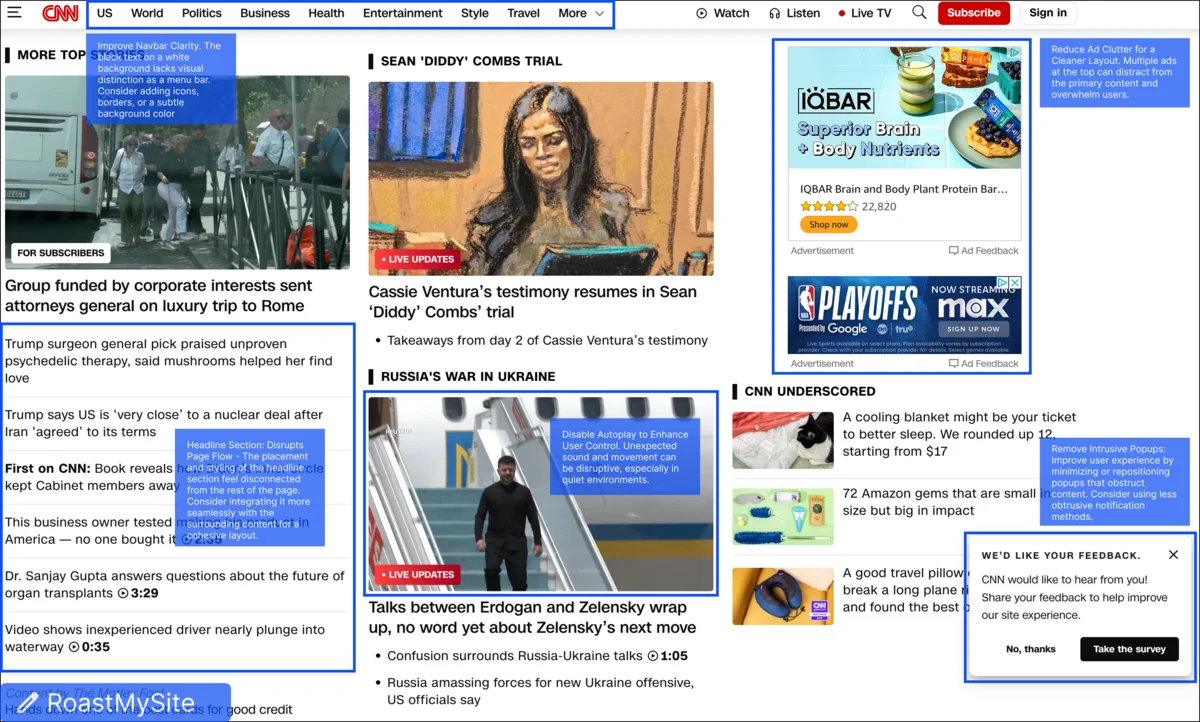
Task: Click the NBA Playoffs Max banner ad
Action: [904, 316]
